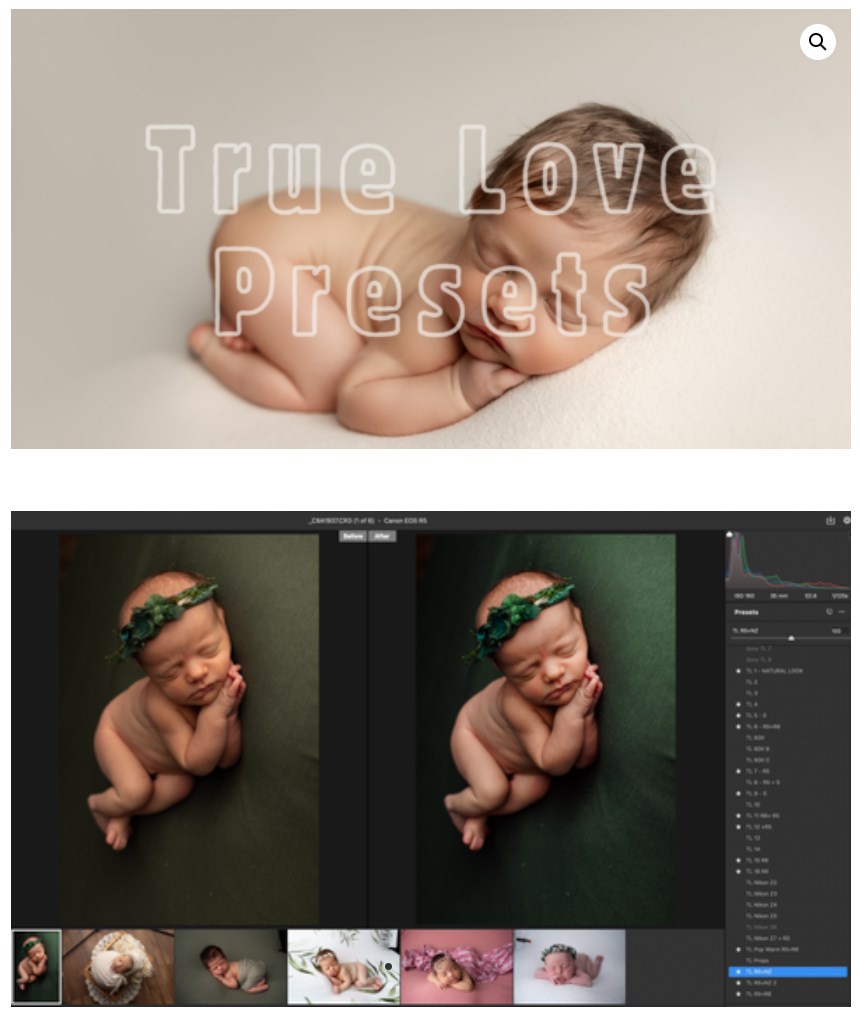
Task: Click the export image icon in top bar
Action: [830, 520]
